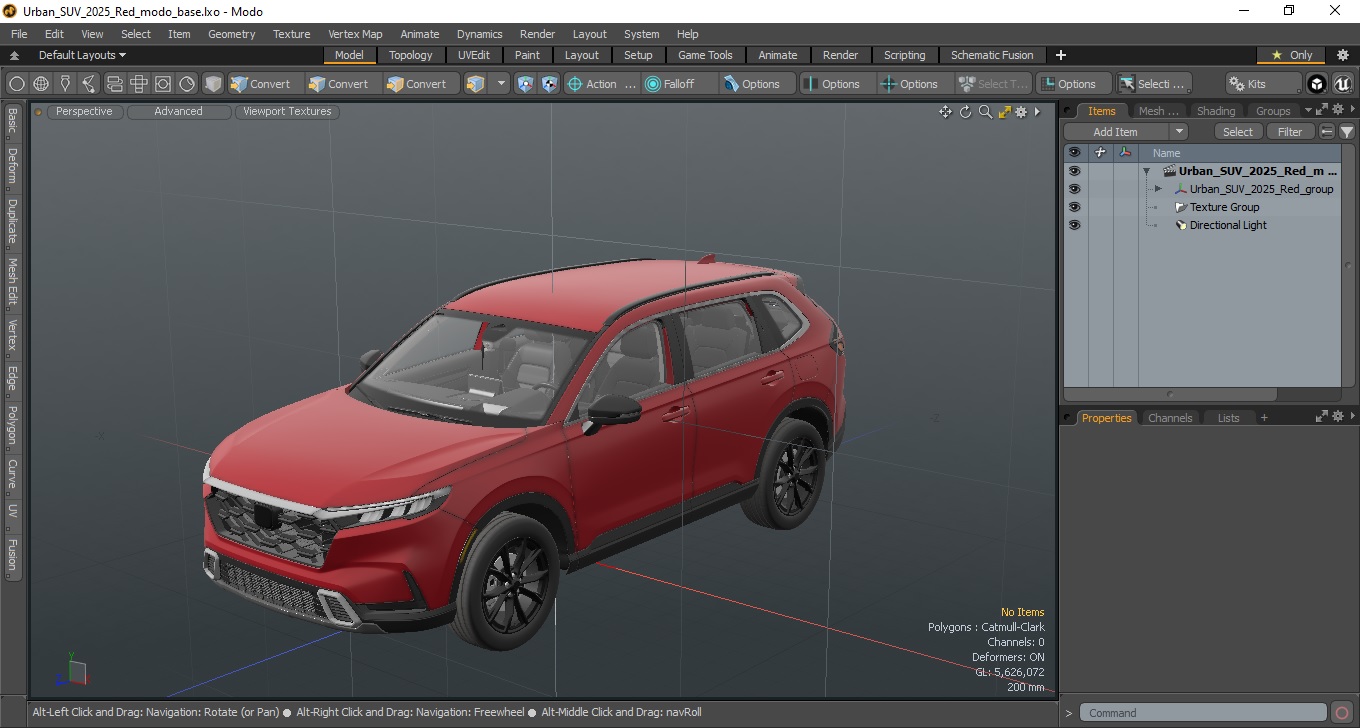1360x728 pixels.
Task: Open the Kits dropdown button
Action: click(x=1264, y=84)
